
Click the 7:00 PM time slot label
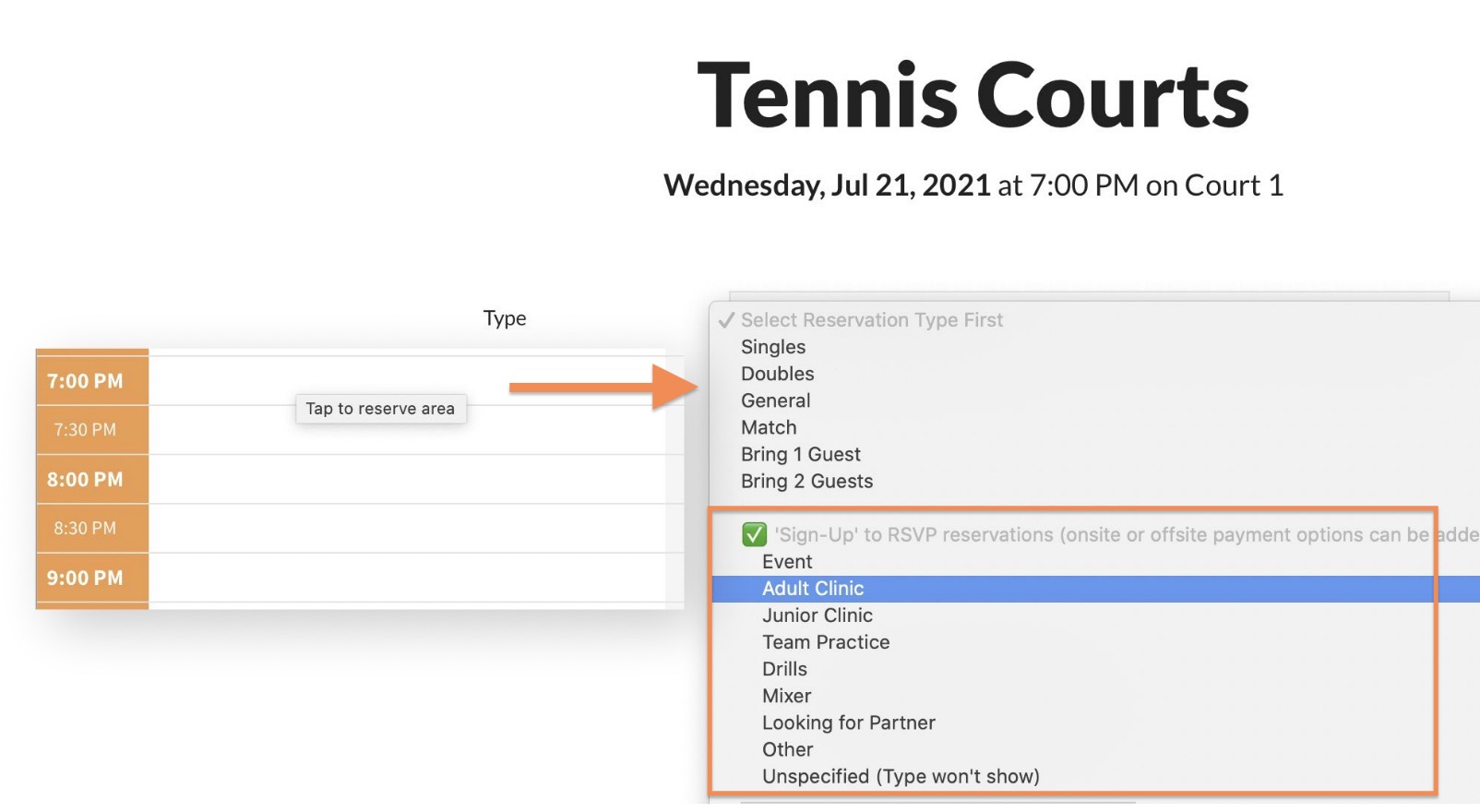[x=85, y=381]
